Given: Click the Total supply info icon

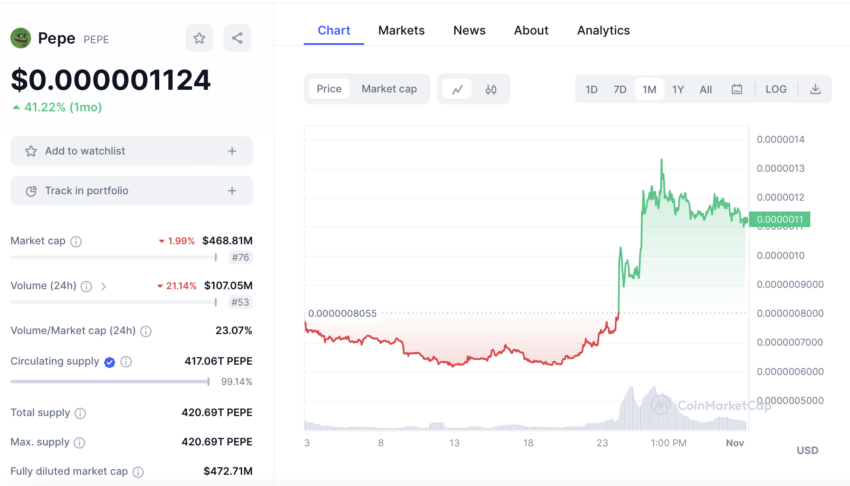Looking at the screenshot, I should pos(80,413).
